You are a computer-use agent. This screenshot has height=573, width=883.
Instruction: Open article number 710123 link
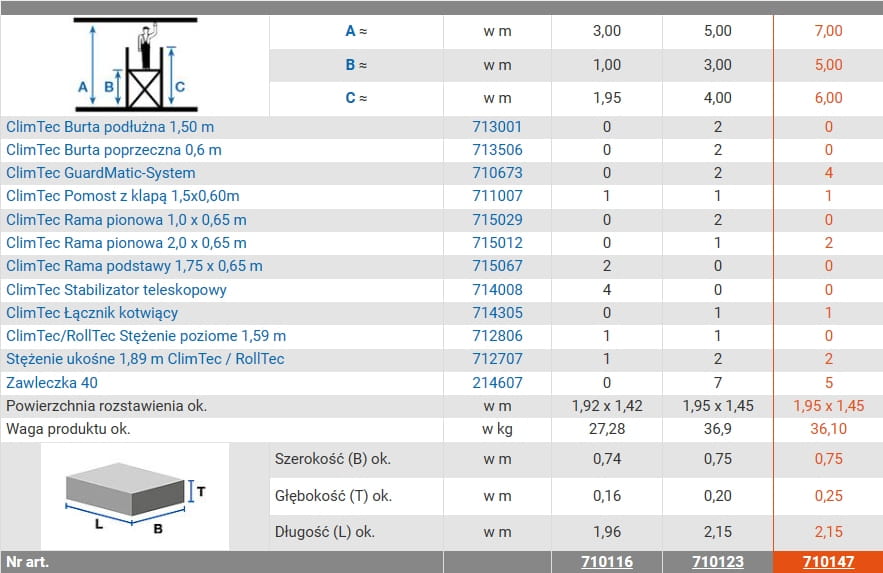point(717,562)
